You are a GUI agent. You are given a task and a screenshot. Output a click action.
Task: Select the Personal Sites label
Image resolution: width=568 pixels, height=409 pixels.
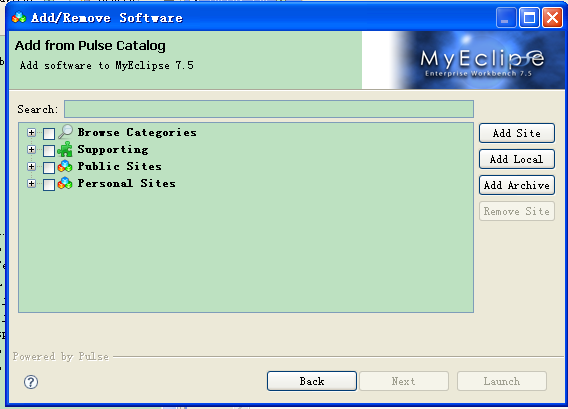coord(126,183)
